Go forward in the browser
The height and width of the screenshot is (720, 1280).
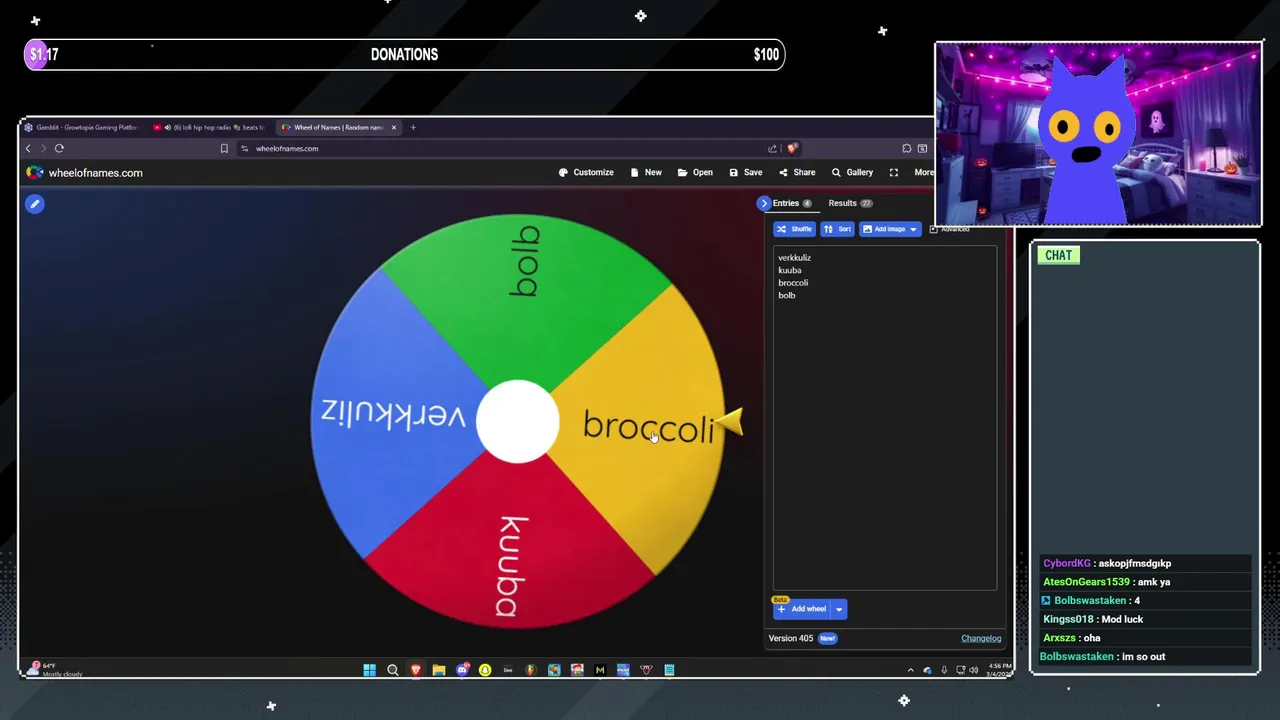(x=43, y=148)
